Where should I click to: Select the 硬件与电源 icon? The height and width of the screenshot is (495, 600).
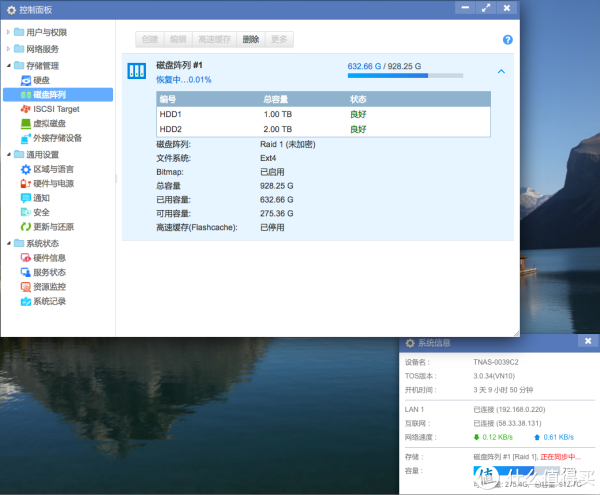(26, 183)
